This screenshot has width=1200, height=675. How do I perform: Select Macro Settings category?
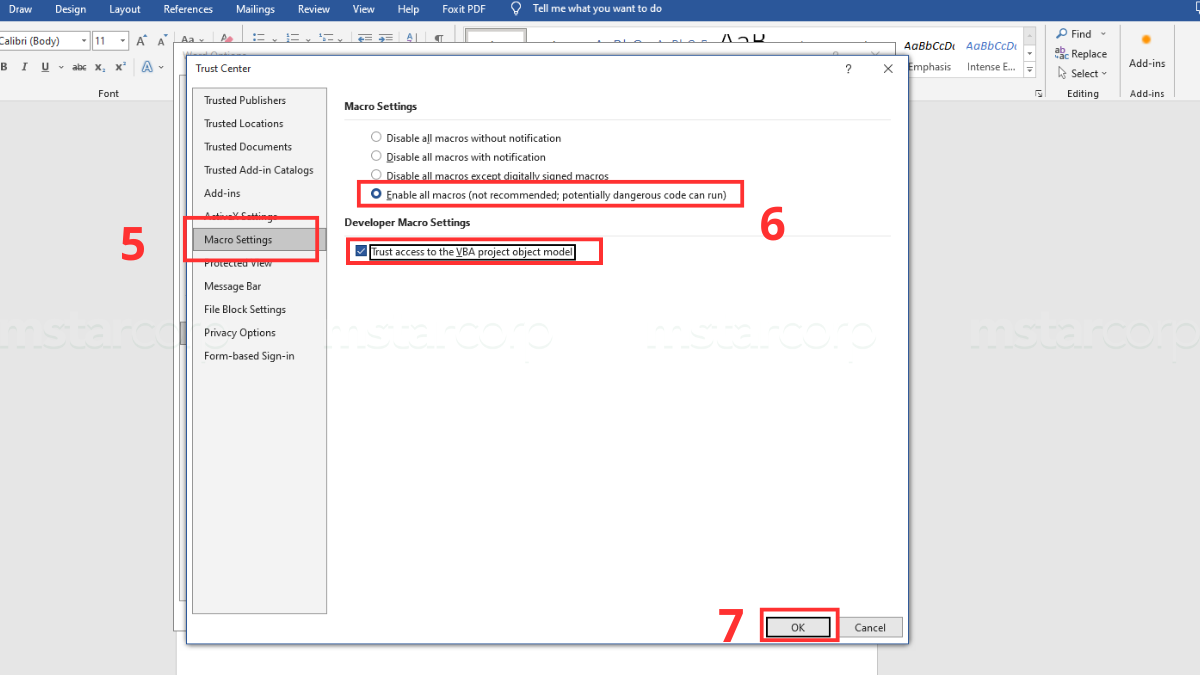tap(259, 240)
